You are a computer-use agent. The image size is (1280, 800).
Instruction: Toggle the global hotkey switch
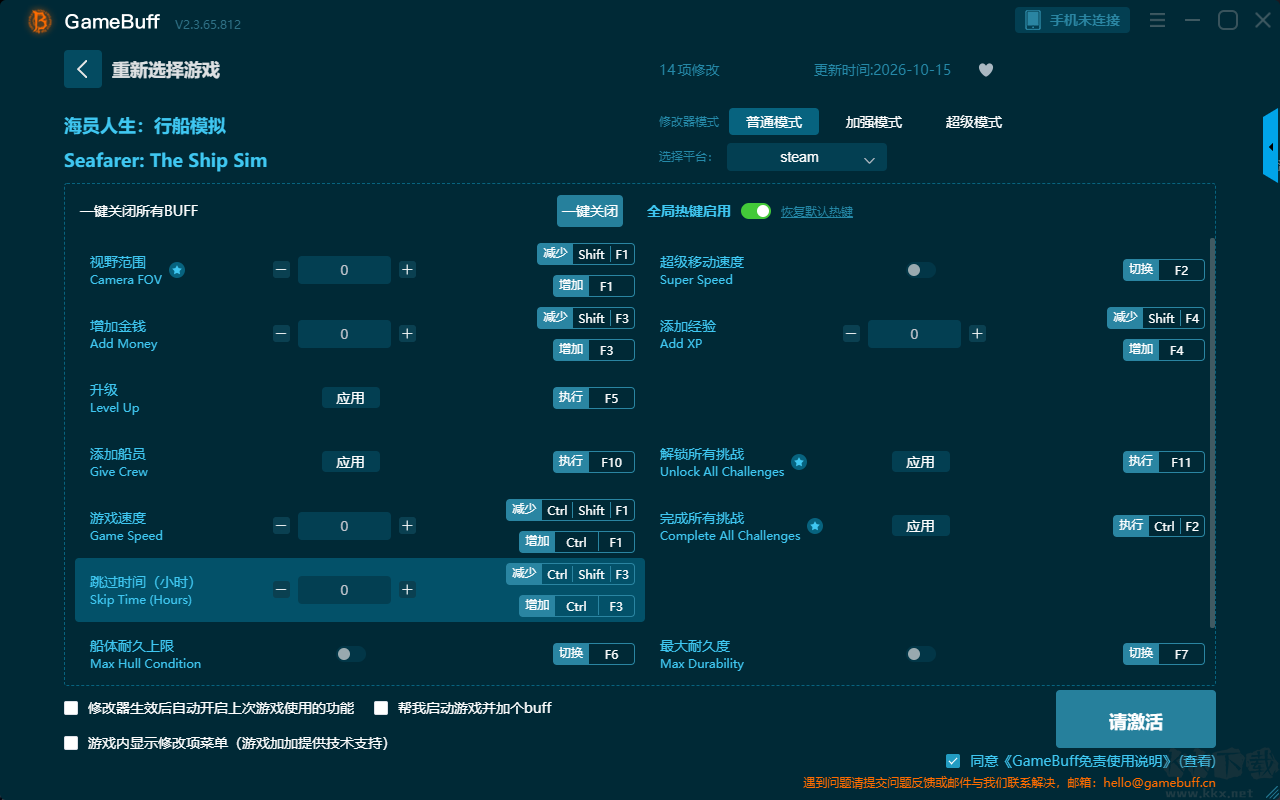[756, 211]
